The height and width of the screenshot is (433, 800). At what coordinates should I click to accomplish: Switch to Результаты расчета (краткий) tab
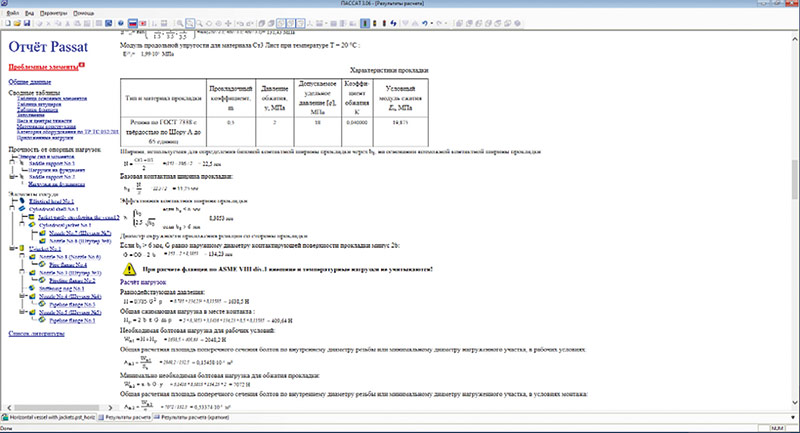[x=192, y=417]
